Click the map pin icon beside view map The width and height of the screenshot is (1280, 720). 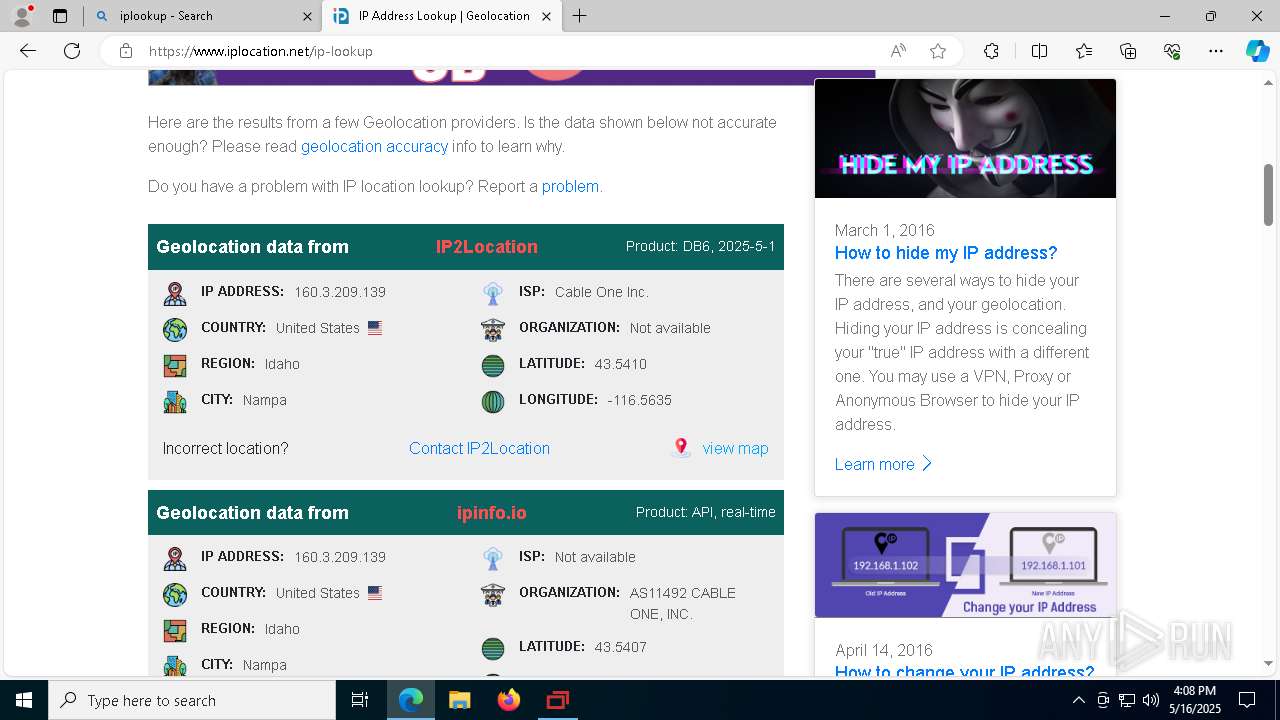click(x=681, y=447)
